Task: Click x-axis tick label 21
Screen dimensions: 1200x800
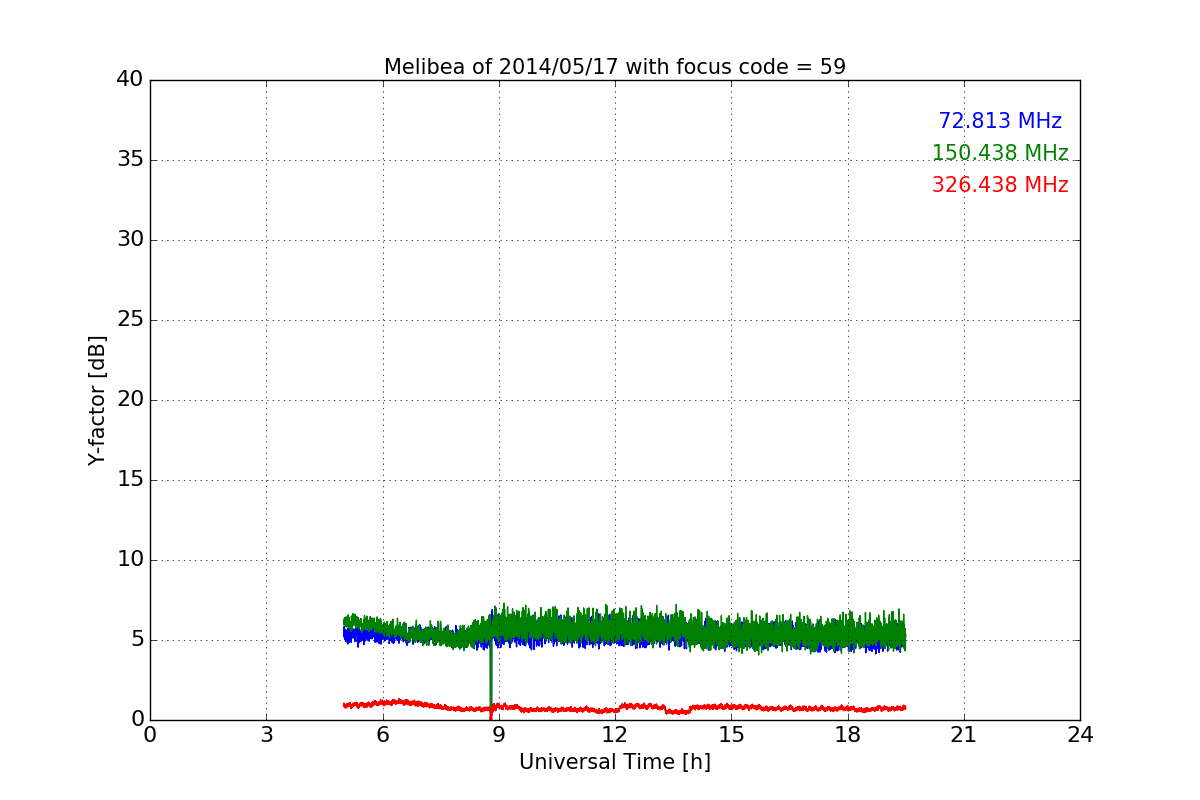Action: click(964, 735)
